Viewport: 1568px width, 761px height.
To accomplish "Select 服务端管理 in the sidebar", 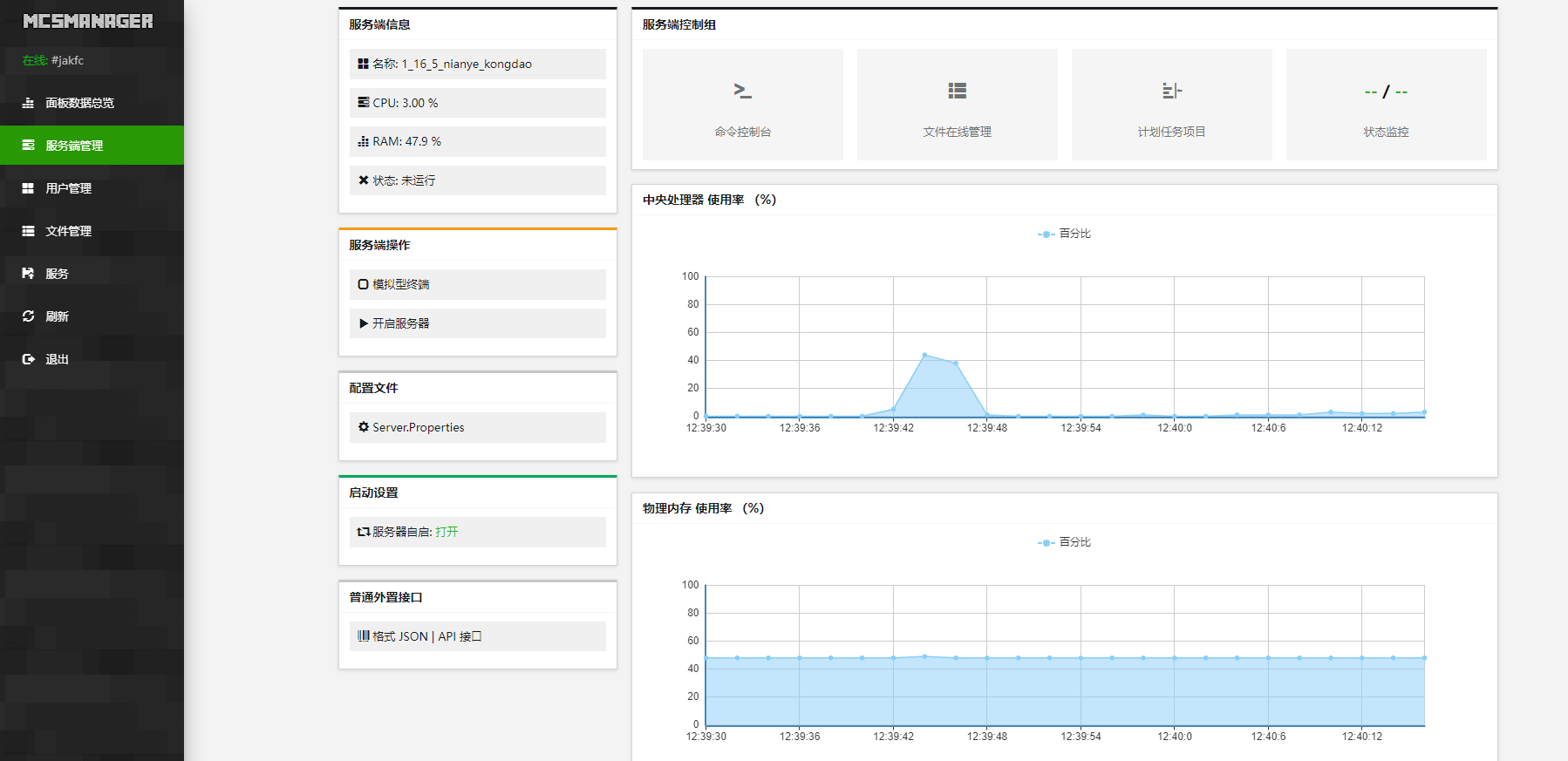I will (92, 146).
